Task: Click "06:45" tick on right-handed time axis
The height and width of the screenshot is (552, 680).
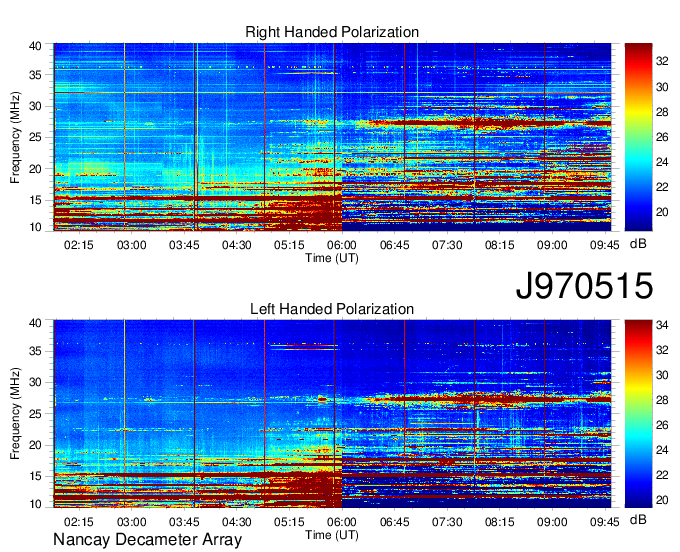Action: click(x=395, y=245)
